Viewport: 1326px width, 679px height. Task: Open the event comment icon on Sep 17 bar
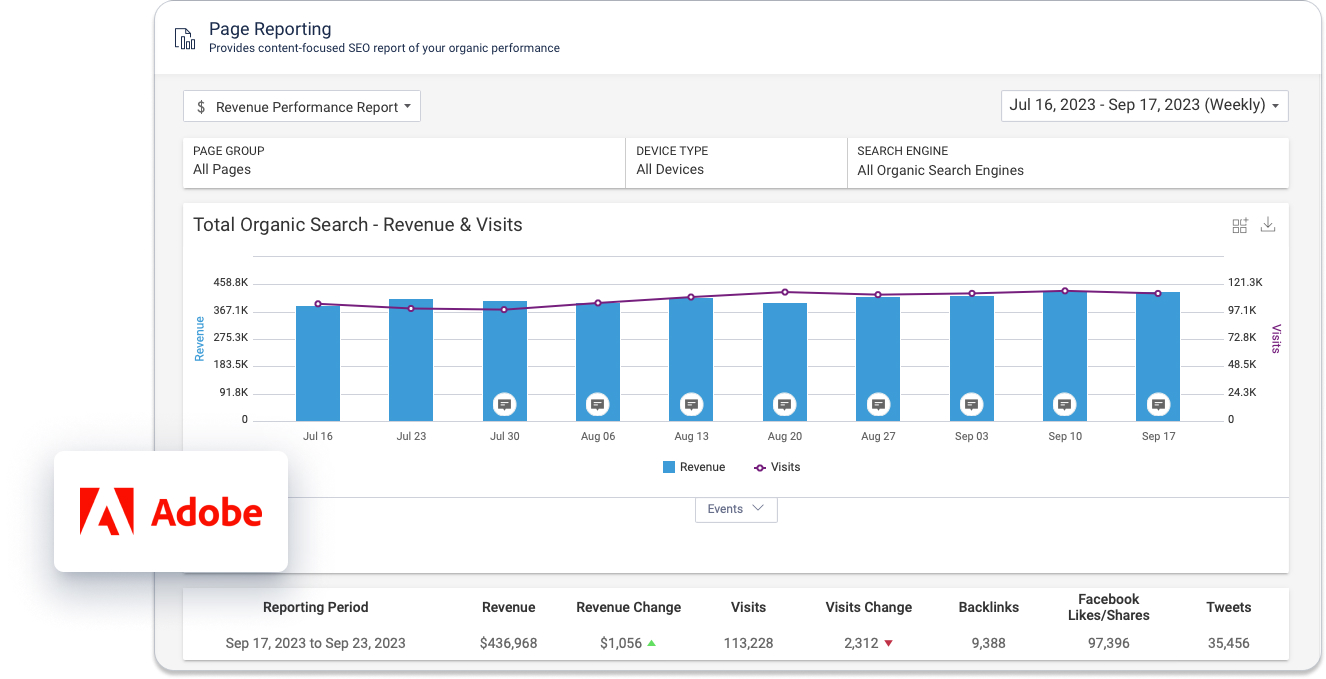(x=1158, y=404)
